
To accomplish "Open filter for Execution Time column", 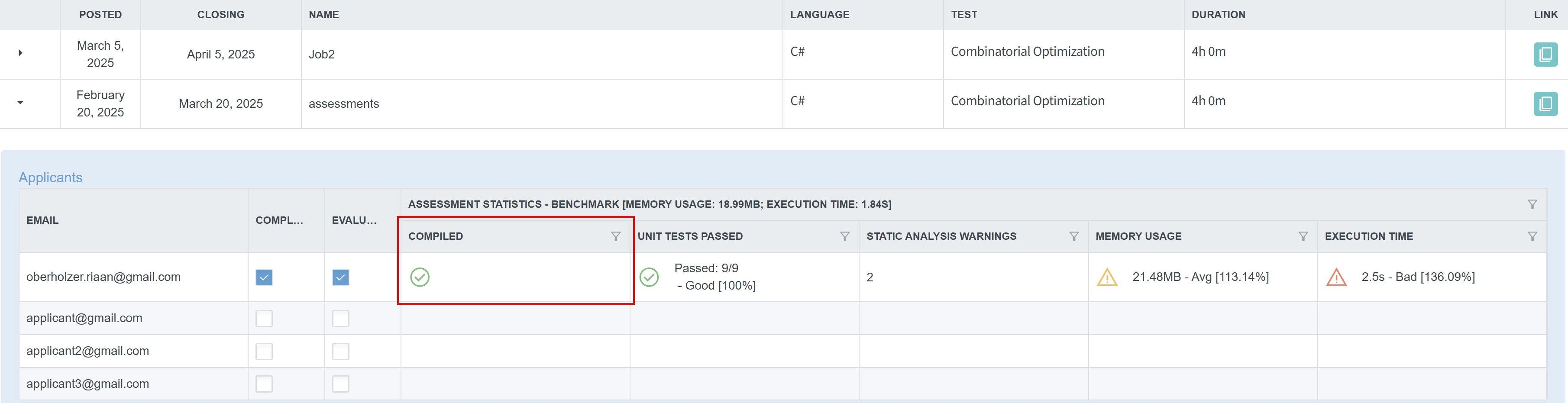I will click(1532, 236).
